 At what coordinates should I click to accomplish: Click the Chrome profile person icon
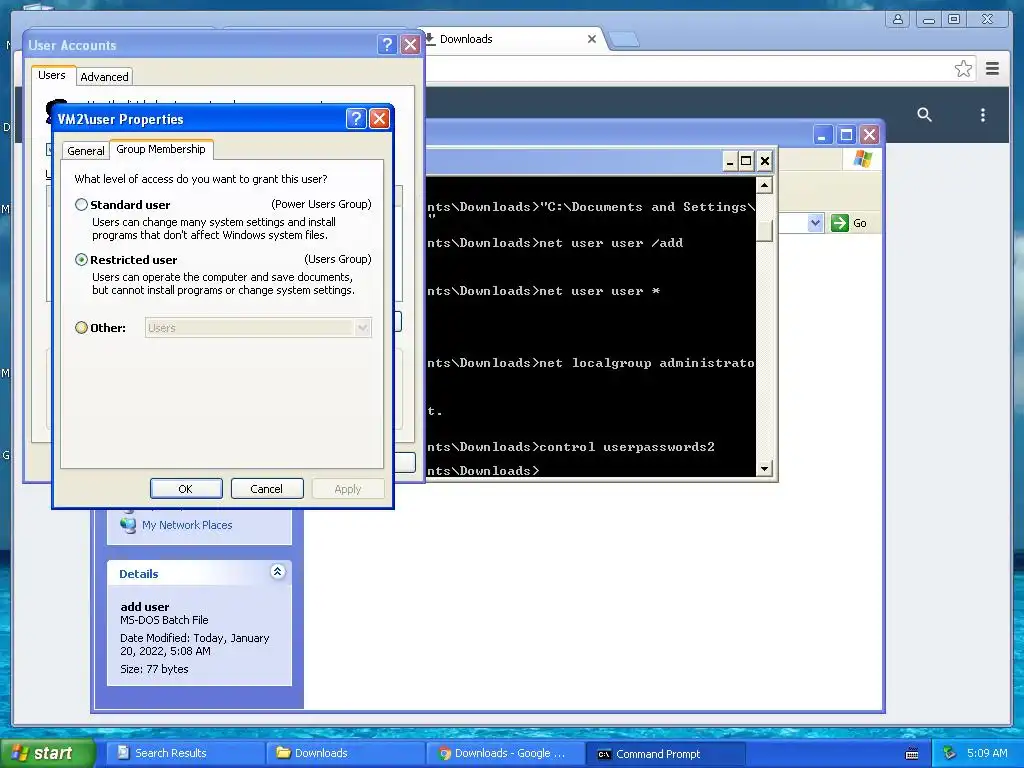point(898,19)
